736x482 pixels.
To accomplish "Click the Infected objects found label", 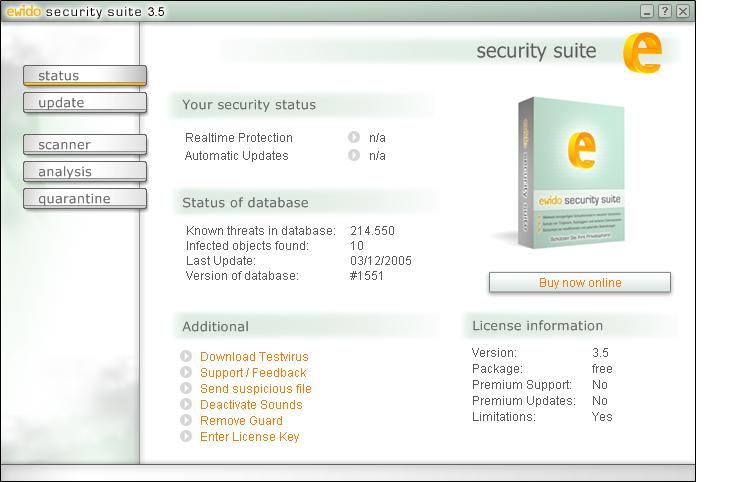I will click(x=247, y=245).
